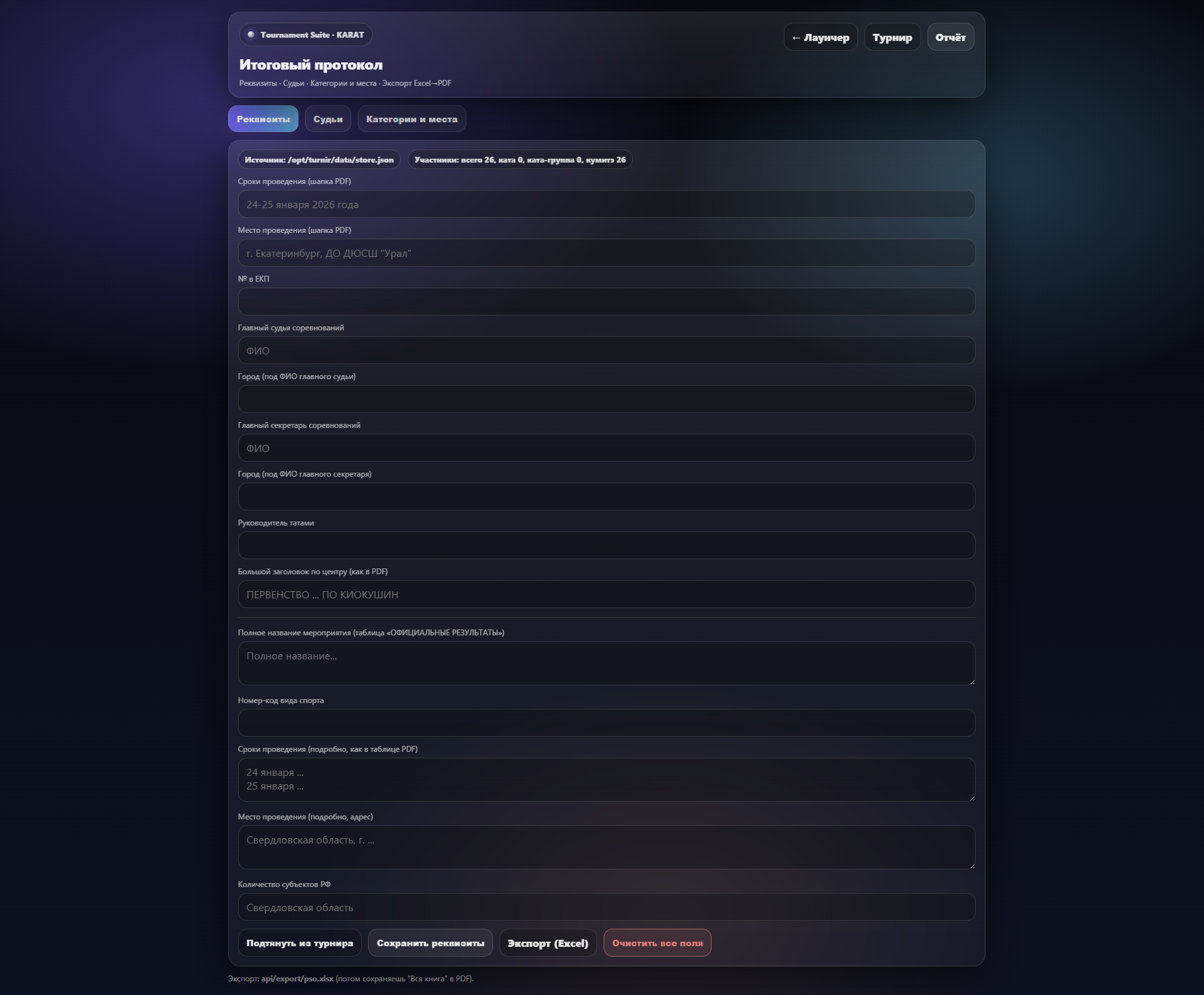Open the Категории и места tab

(411, 119)
